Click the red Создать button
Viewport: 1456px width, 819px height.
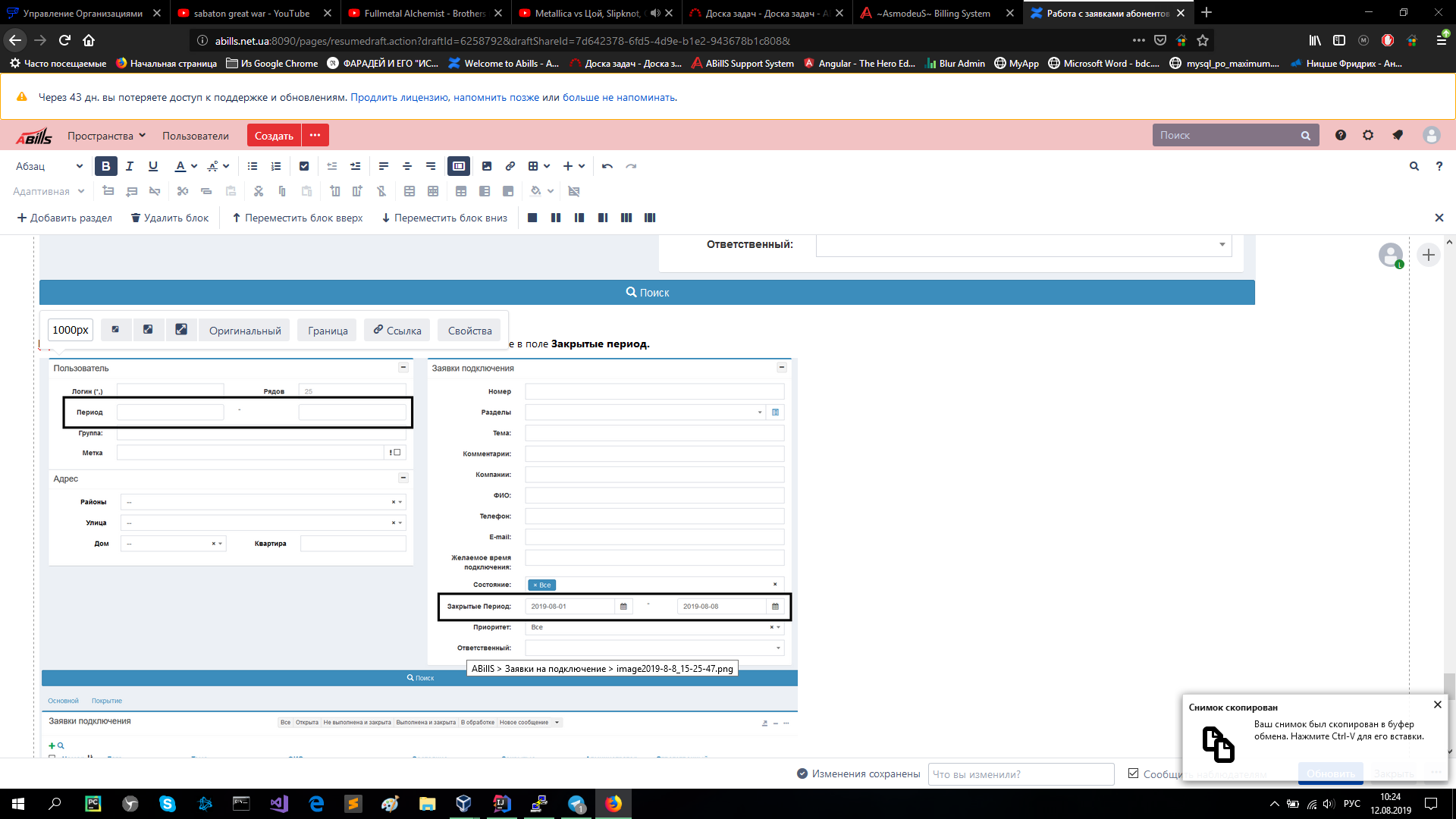click(274, 136)
